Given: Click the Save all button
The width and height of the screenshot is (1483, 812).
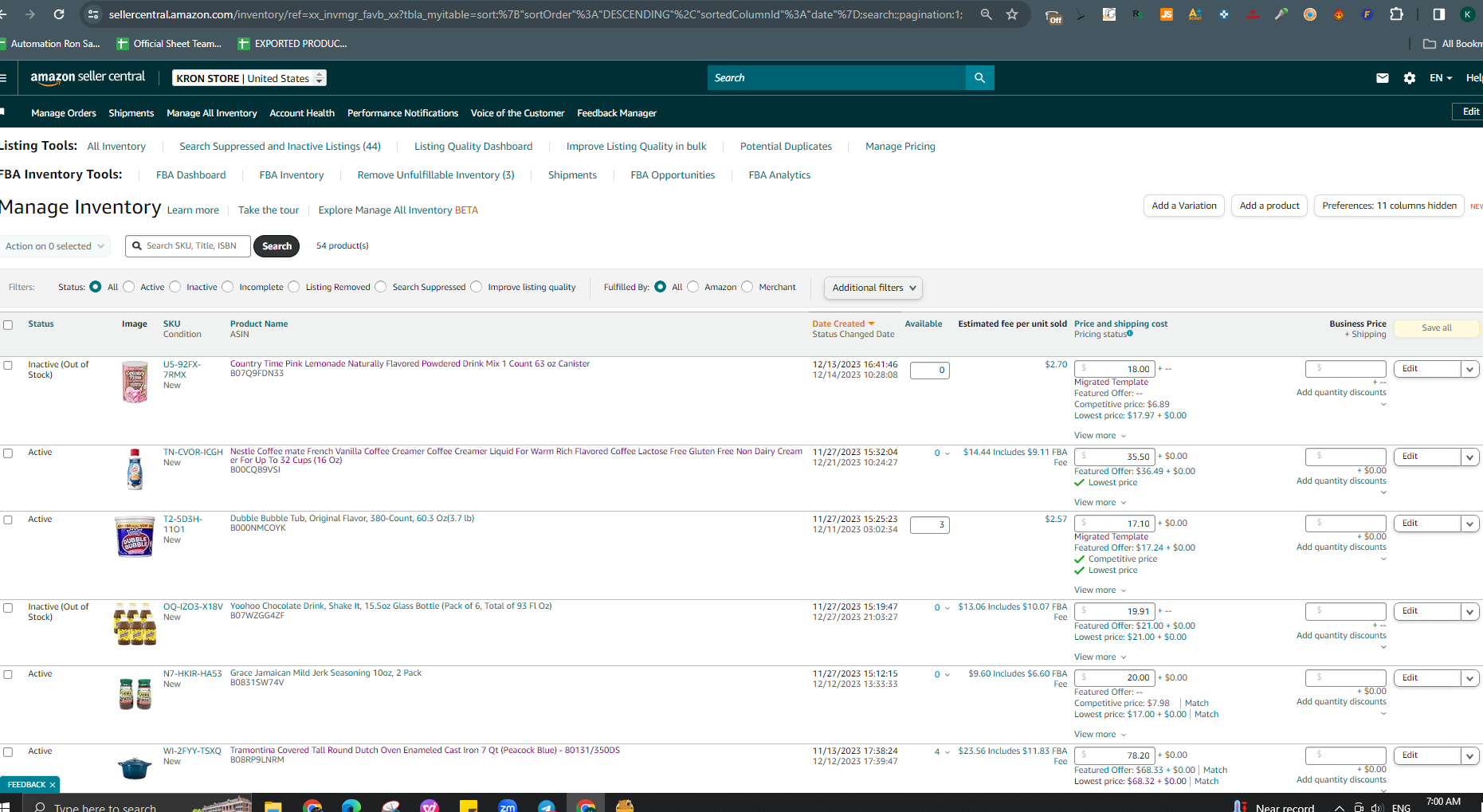Looking at the screenshot, I should 1437,328.
